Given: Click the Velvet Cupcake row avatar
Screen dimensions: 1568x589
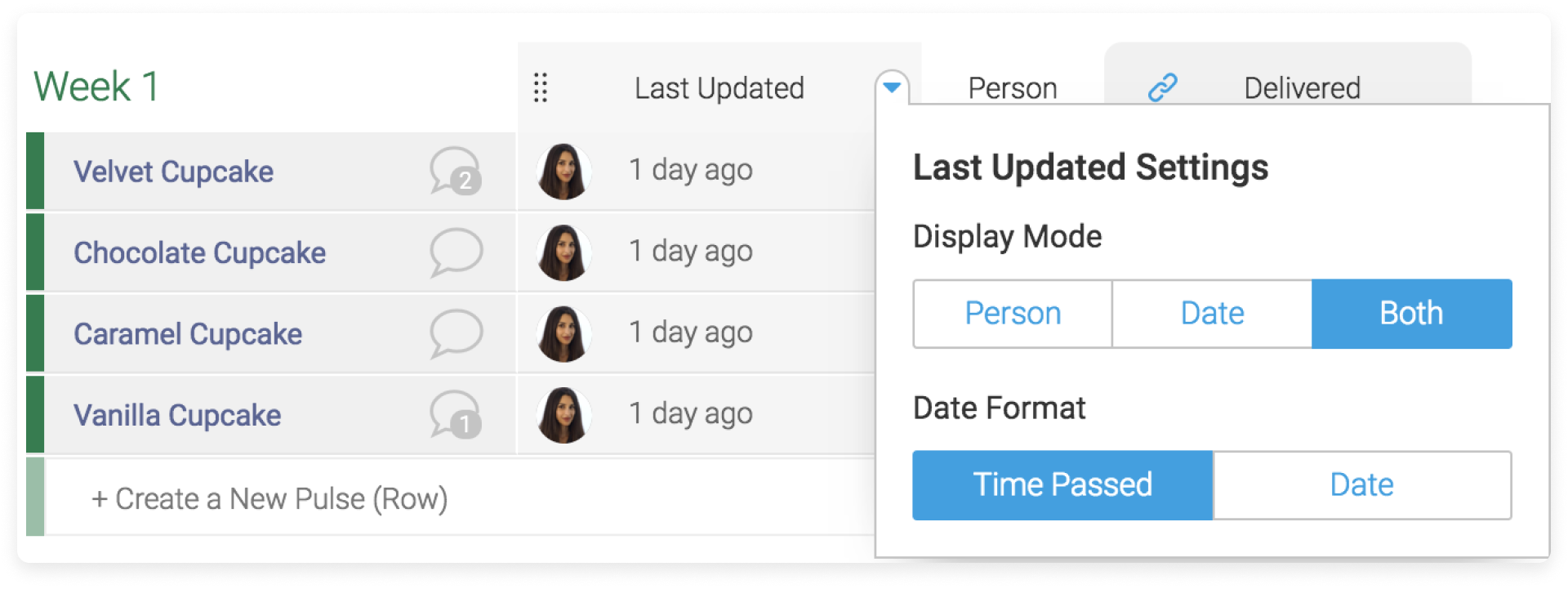Looking at the screenshot, I should [x=563, y=172].
